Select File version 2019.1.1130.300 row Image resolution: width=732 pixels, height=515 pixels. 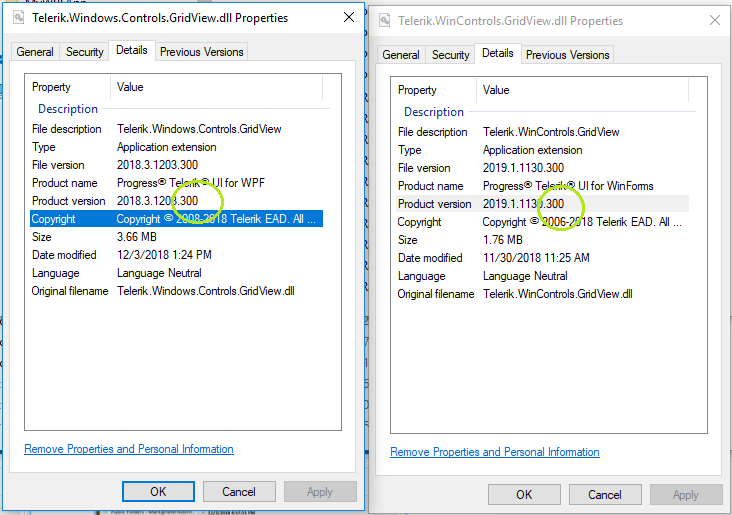pyautogui.click(x=542, y=168)
